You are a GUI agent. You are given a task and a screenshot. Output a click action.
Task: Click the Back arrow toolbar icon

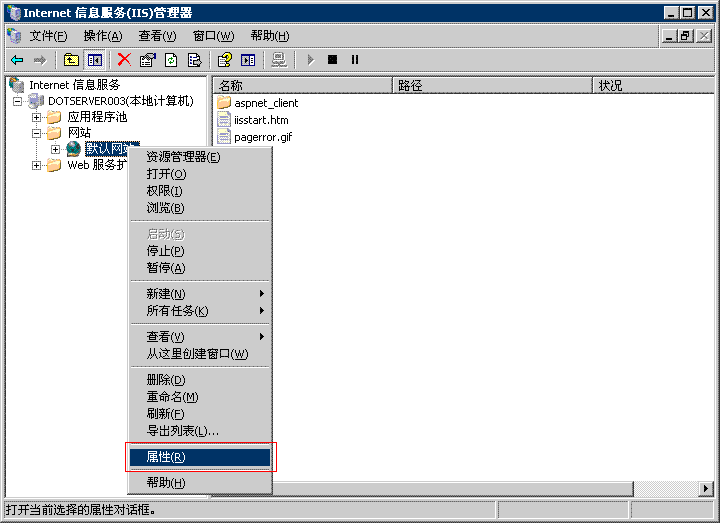pos(17,60)
